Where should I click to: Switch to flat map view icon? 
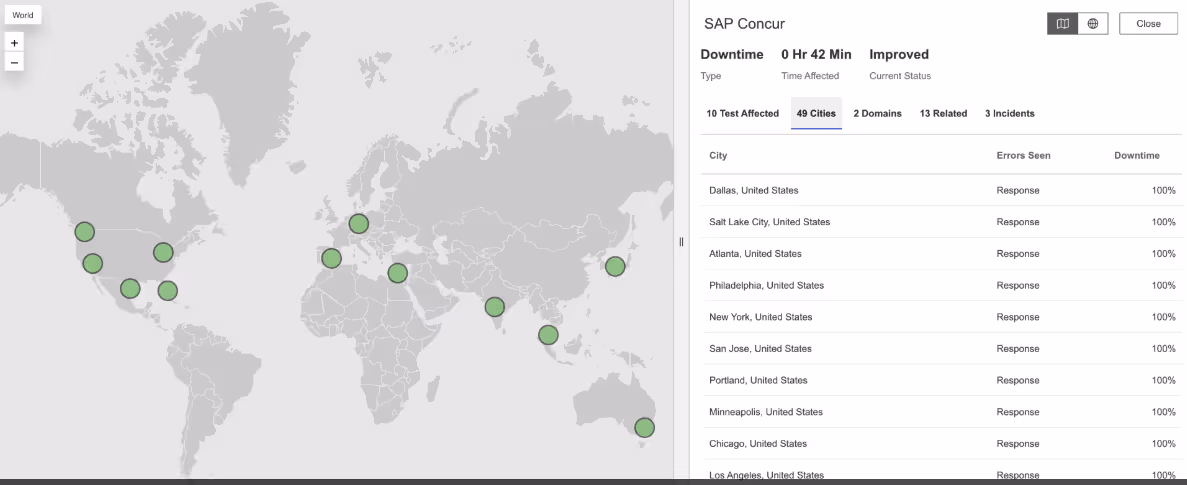click(x=1063, y=23)
